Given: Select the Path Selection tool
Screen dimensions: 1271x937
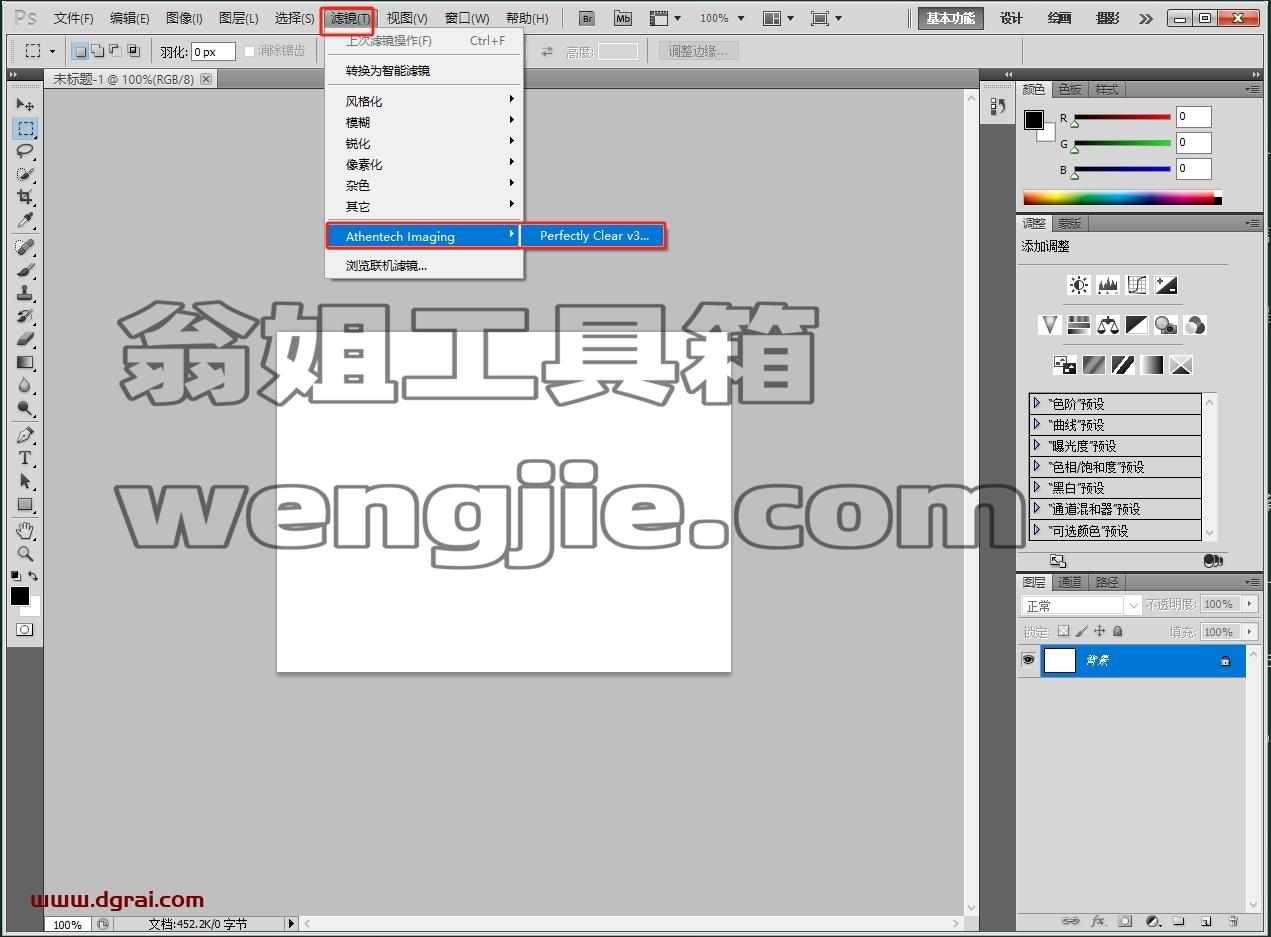Looking at the screenshot, I should [25, 481].
